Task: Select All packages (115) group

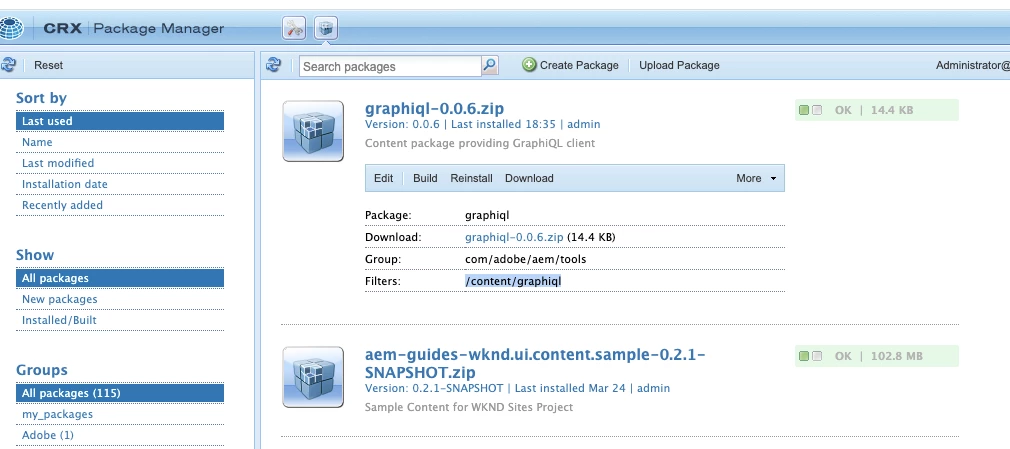Action: (x=120, y=393)
